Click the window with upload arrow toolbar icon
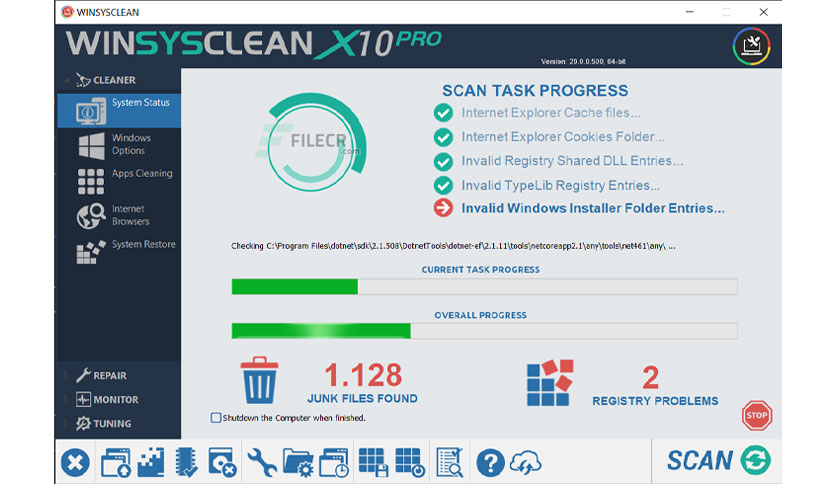 pos(116,462)
